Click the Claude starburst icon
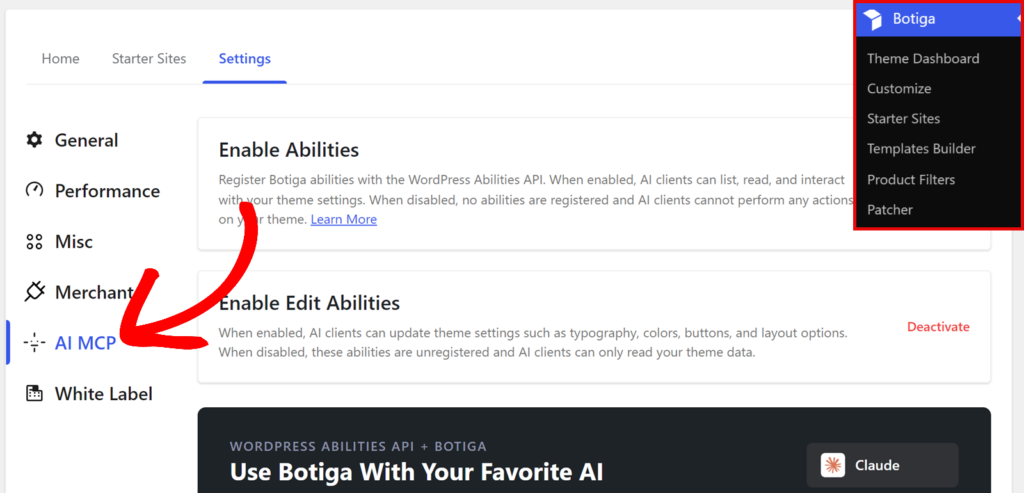The height and width of the screenshot is (493, 1024). [x=833, y=466]
